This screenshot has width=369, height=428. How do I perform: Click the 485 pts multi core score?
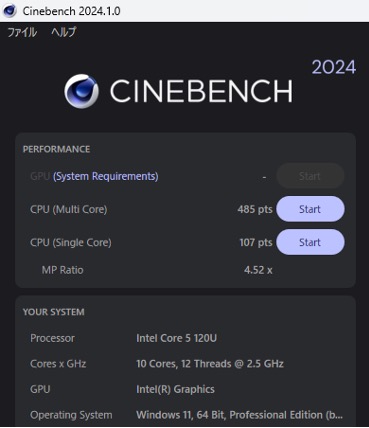pos(255,209)
